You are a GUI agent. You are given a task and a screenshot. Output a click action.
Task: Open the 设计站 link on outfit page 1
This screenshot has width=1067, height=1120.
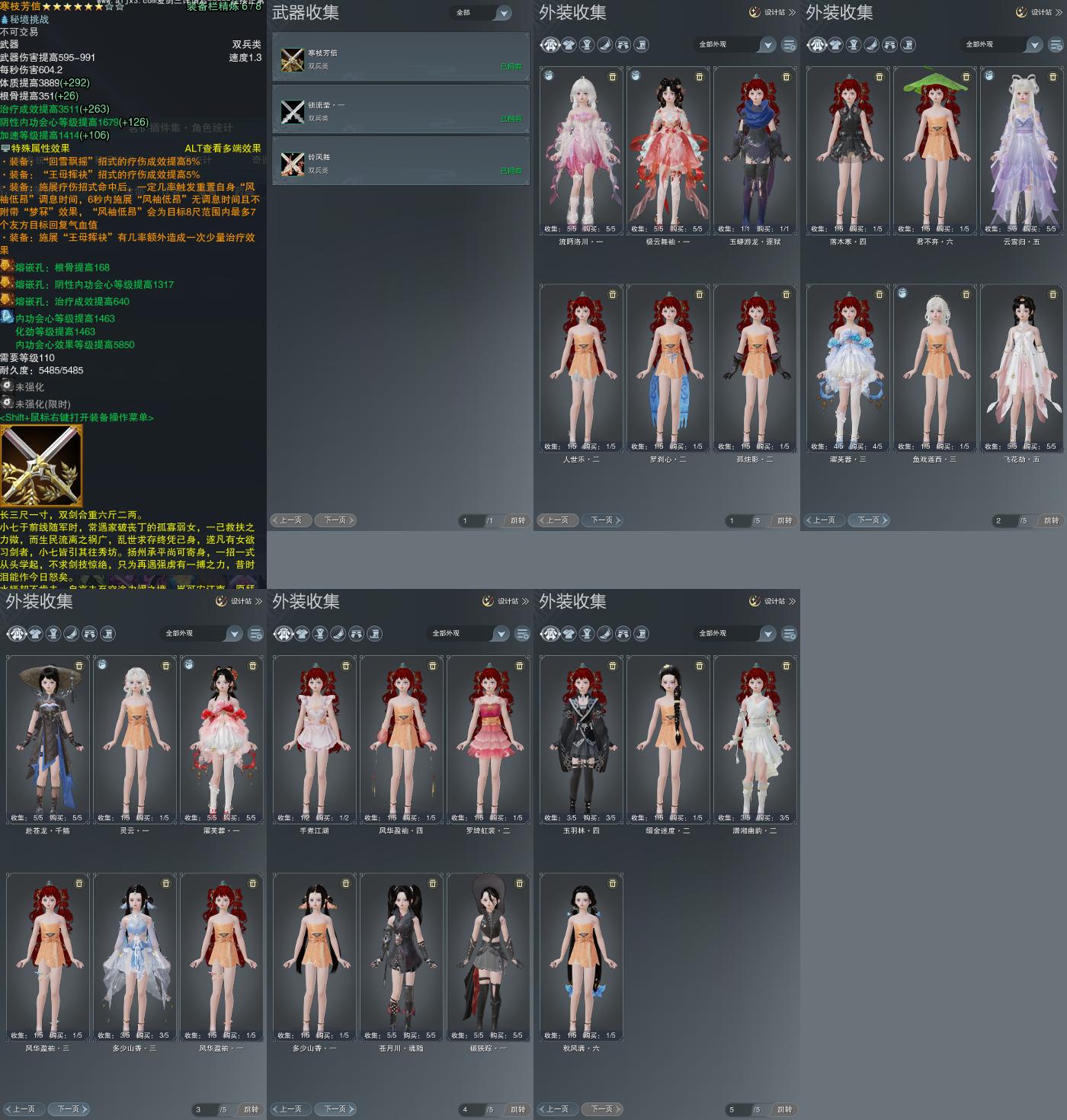click(x=772, y=12)
